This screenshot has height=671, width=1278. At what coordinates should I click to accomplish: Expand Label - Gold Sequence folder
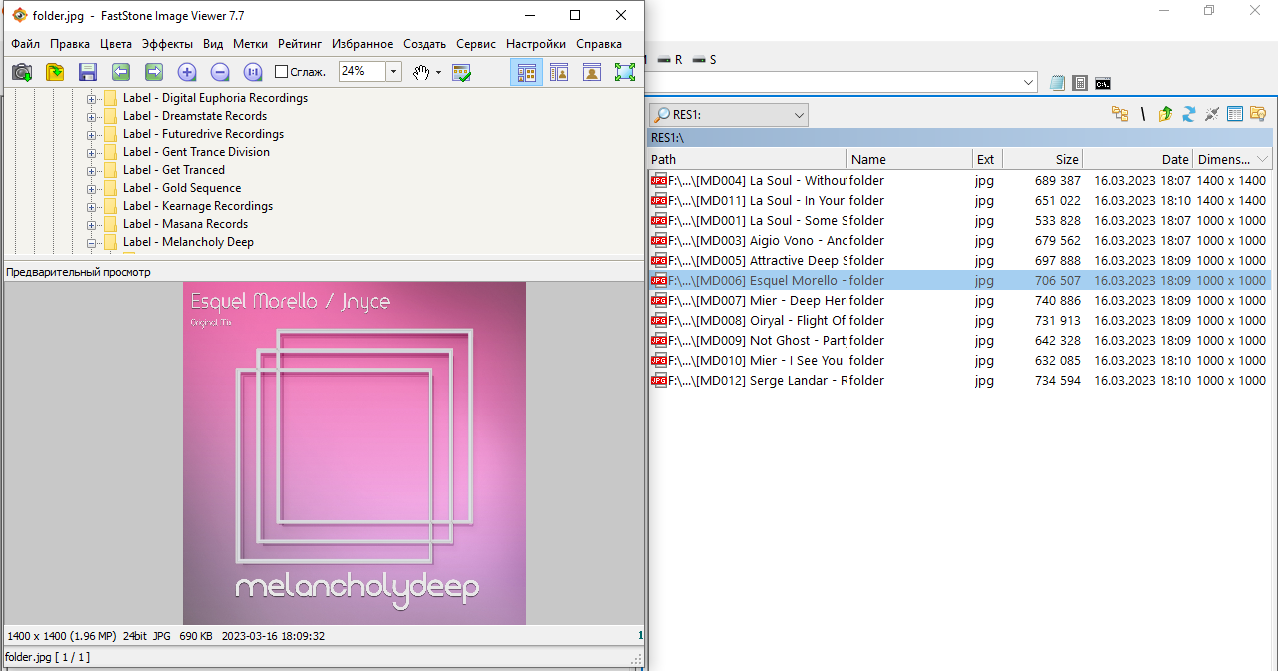(x=91, y=188)
